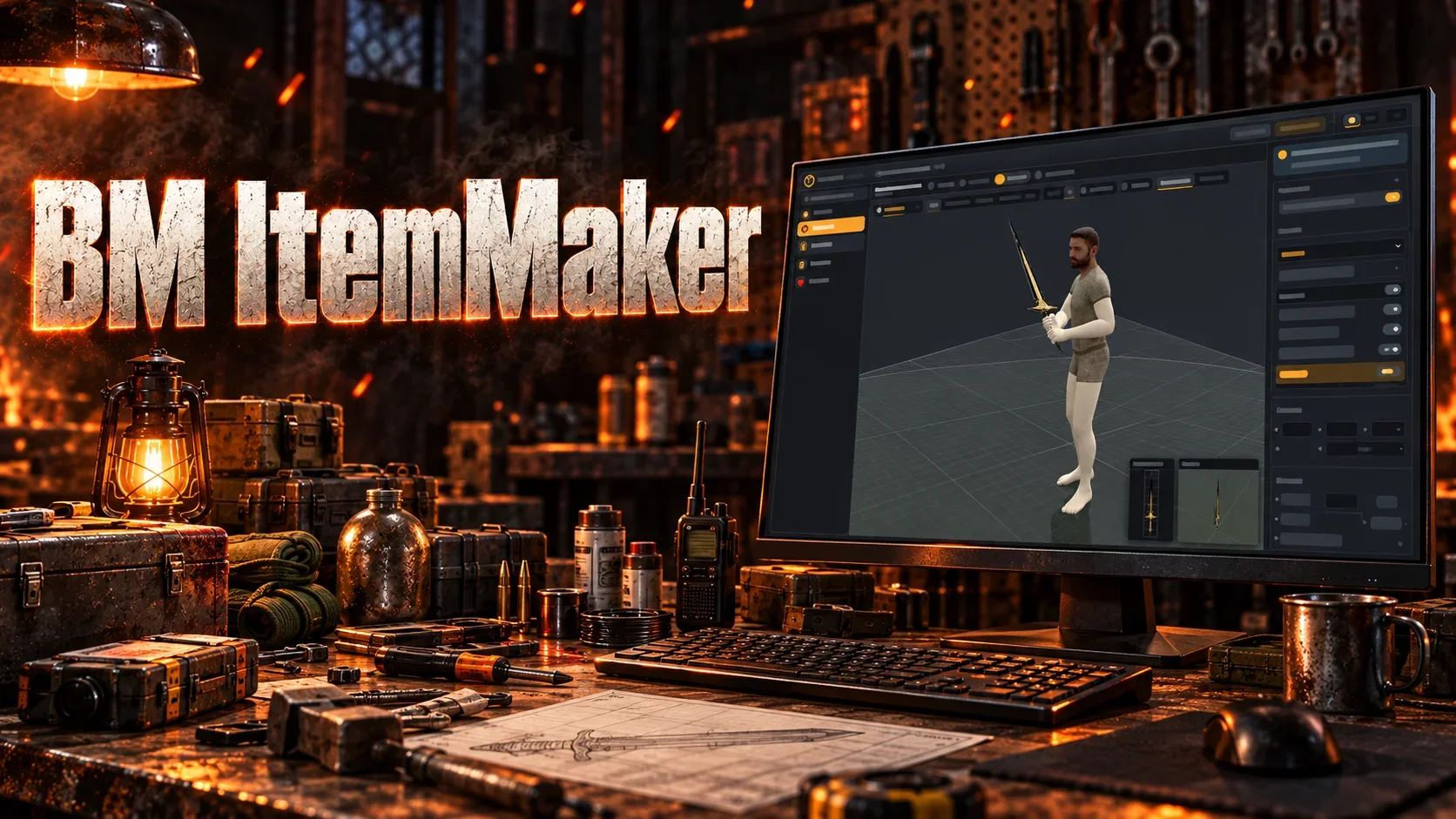The width and height of the screenshot is (1456, 819).
Task: Toggle the orange switch at the top of the right panel
Action: 1392,198
